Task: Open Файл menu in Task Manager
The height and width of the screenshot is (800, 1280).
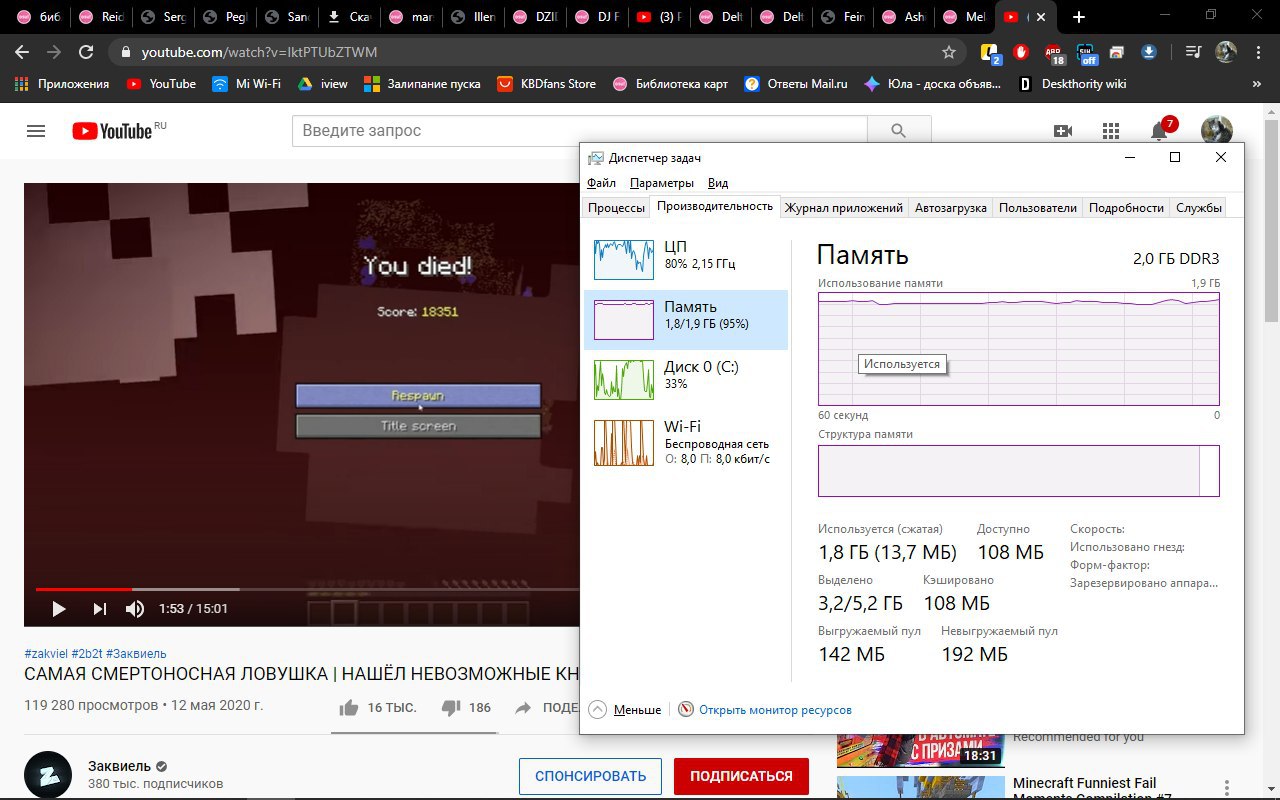Action: tap(601, 183)
